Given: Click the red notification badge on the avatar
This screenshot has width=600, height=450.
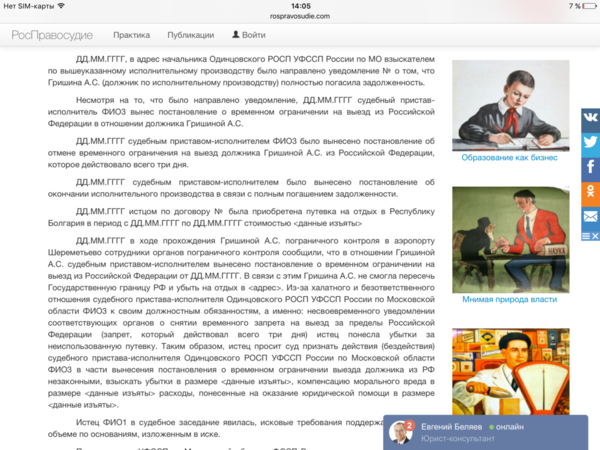Looking at the screenshot, I should [x=410, y=423].
